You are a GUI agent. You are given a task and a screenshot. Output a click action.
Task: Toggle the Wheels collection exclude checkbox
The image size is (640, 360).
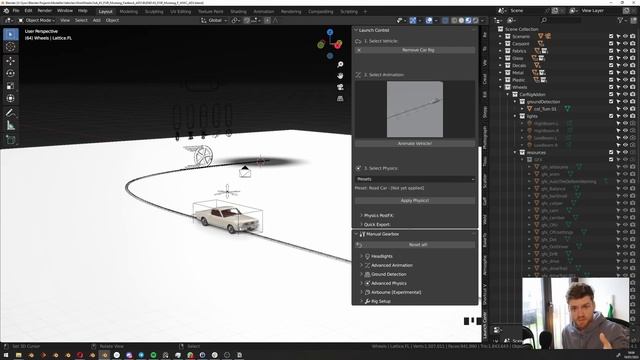click(611, 87)
